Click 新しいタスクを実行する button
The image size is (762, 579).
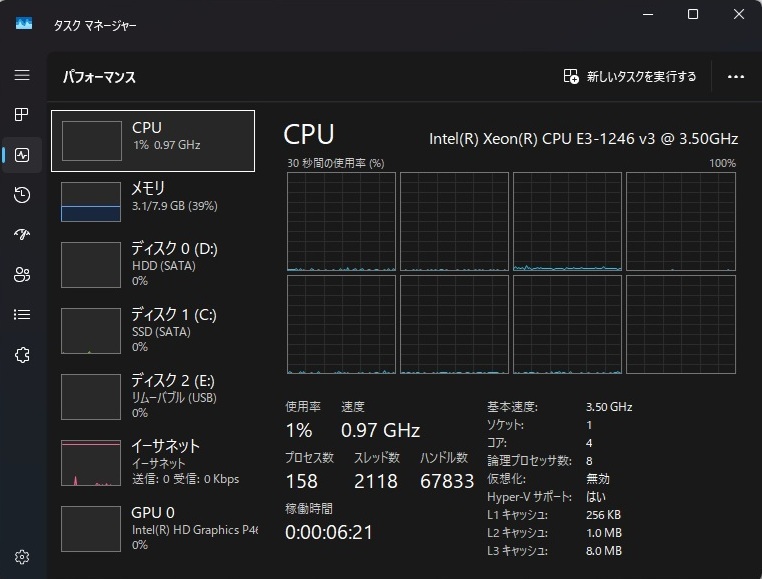click(x=630, y=76)
